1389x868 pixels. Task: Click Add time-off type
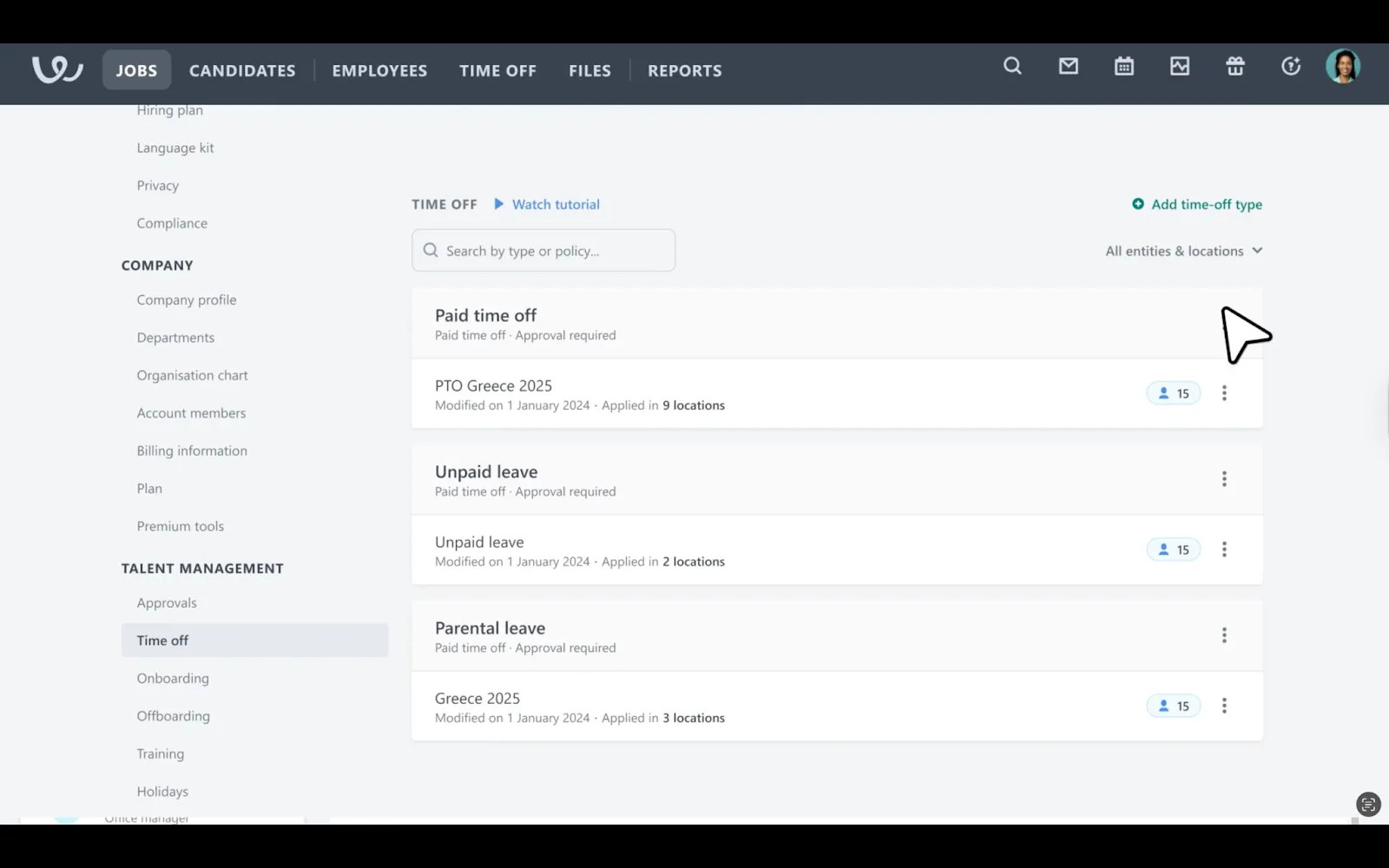(1207, 204)
